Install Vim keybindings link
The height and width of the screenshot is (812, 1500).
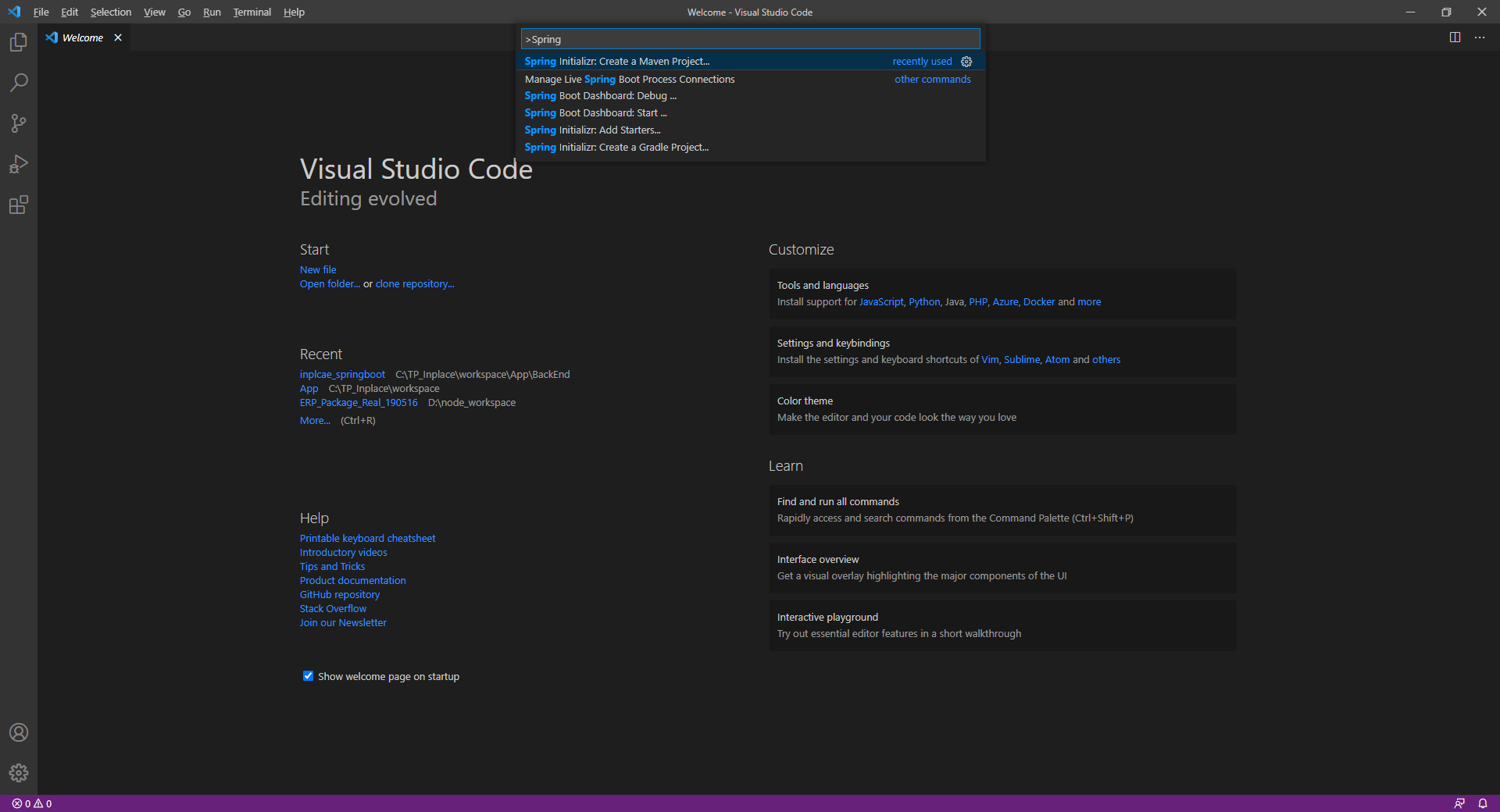click(x=990, y=360)
